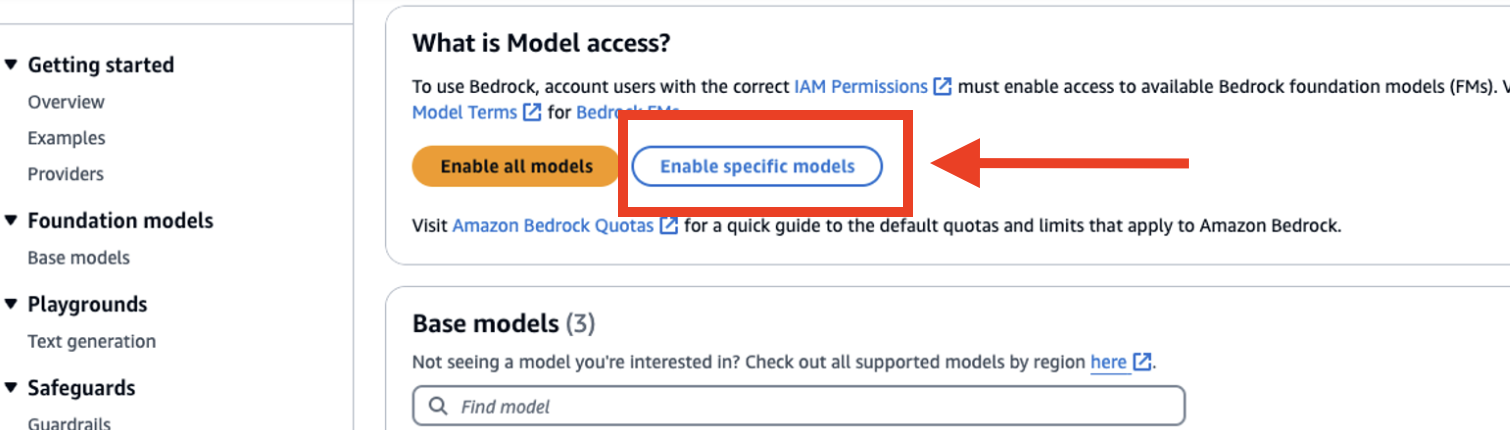Collapse the Safeguards section

12,388
